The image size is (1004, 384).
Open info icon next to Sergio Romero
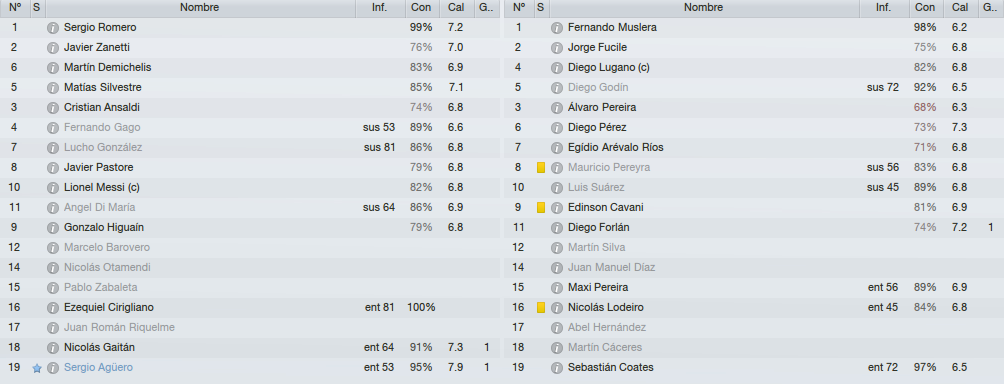click(53, 28)
